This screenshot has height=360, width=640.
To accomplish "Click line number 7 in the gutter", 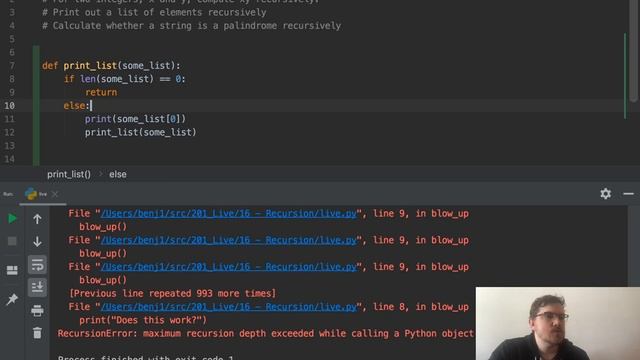I will point(12,66).
